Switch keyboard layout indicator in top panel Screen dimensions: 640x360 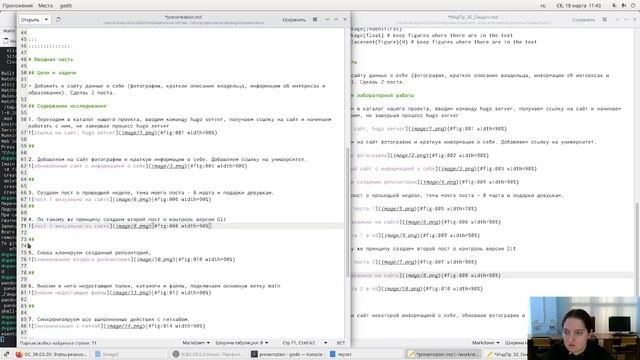point(543,6)
